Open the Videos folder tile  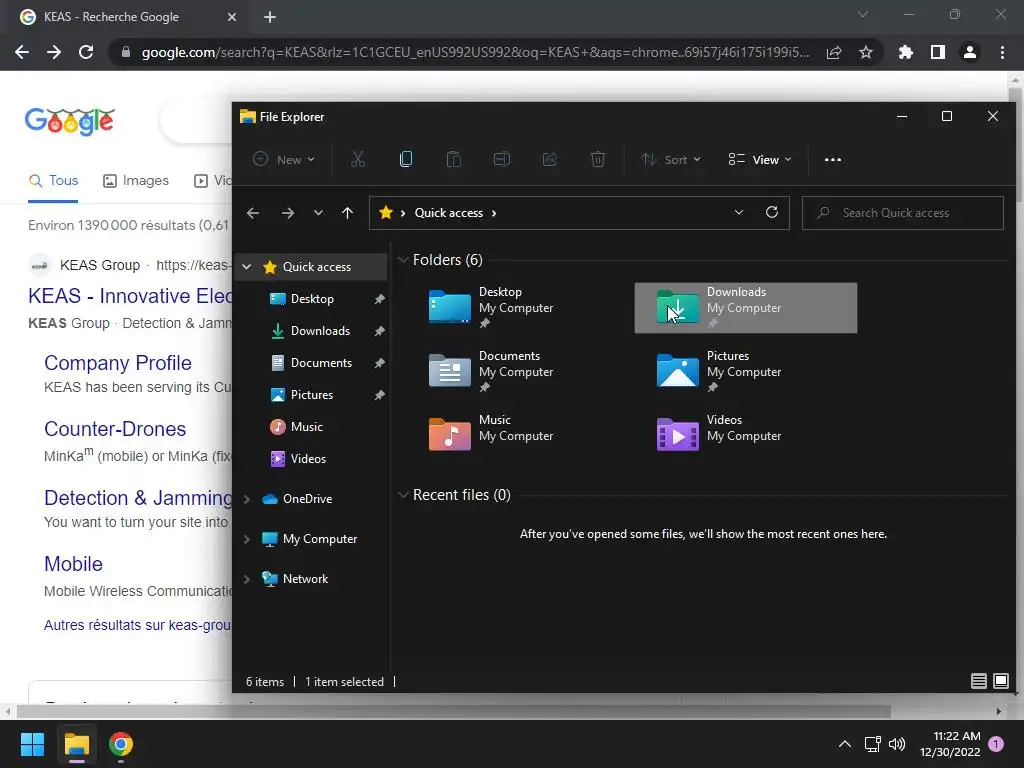[x=746, y=436]
